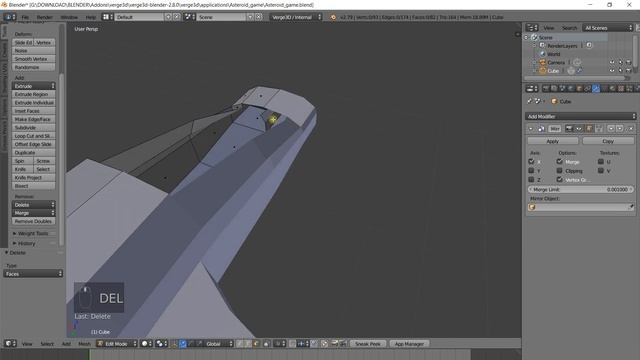This screenshot has width=640, height=360.
Task: Click the scene browse icon beside Scene field
Action: coord(189,17)
